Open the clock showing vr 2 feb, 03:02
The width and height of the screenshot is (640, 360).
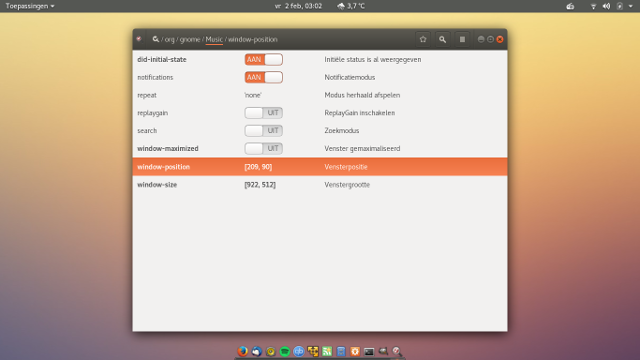(298, 6)
